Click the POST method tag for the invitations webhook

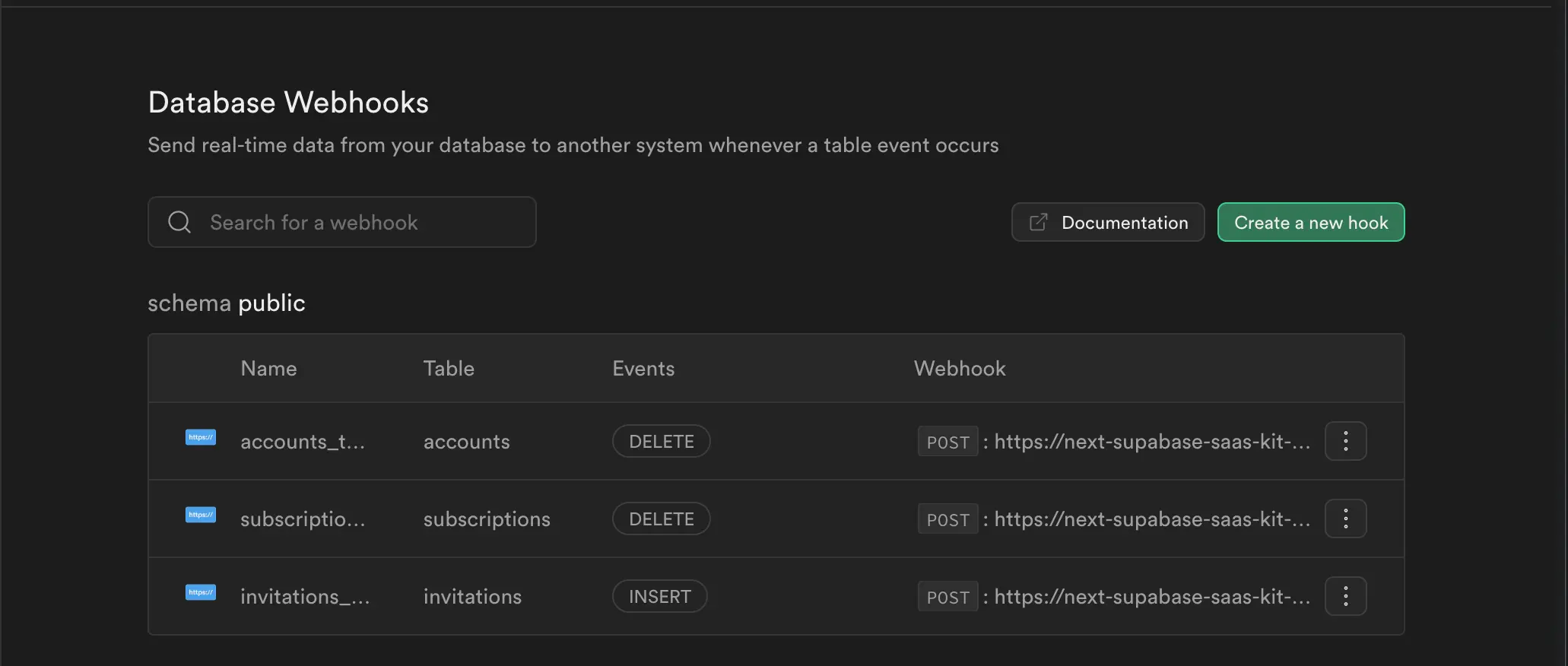click(947, 597)
